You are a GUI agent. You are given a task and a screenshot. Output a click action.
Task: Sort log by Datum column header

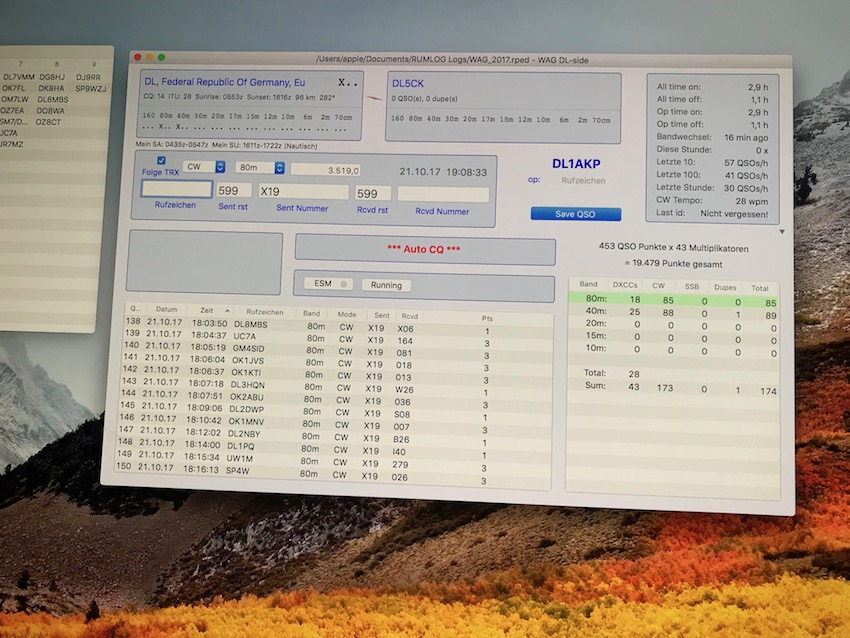(x=166, y=310)
